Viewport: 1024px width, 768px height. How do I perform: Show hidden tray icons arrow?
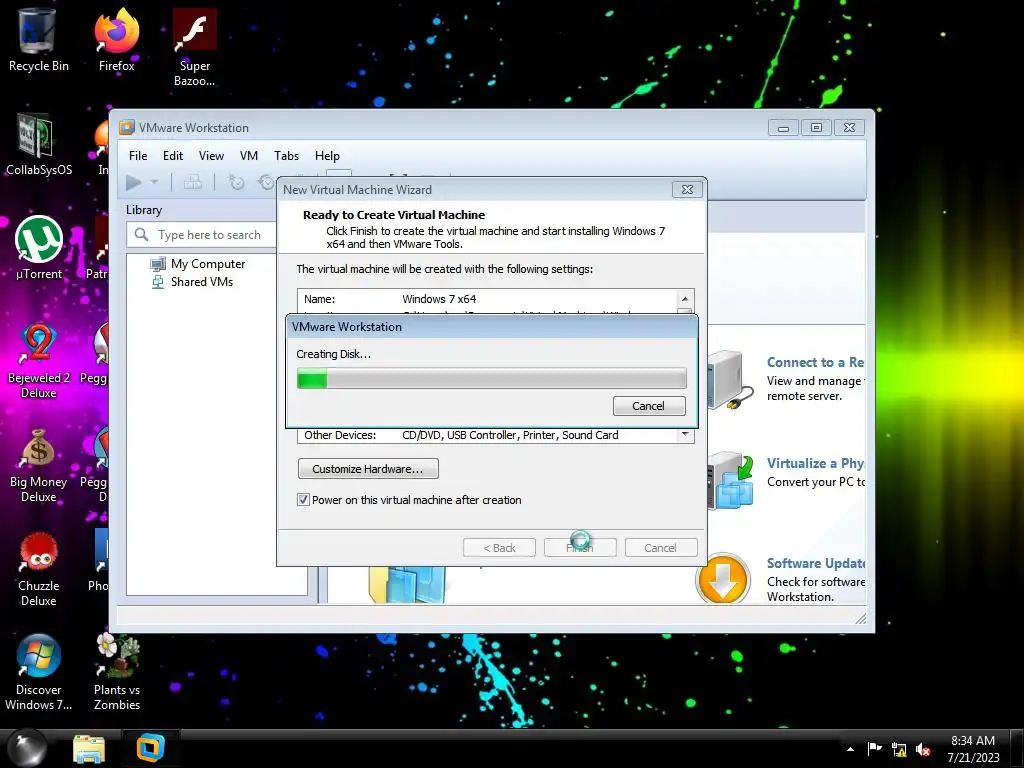point(850,749)
